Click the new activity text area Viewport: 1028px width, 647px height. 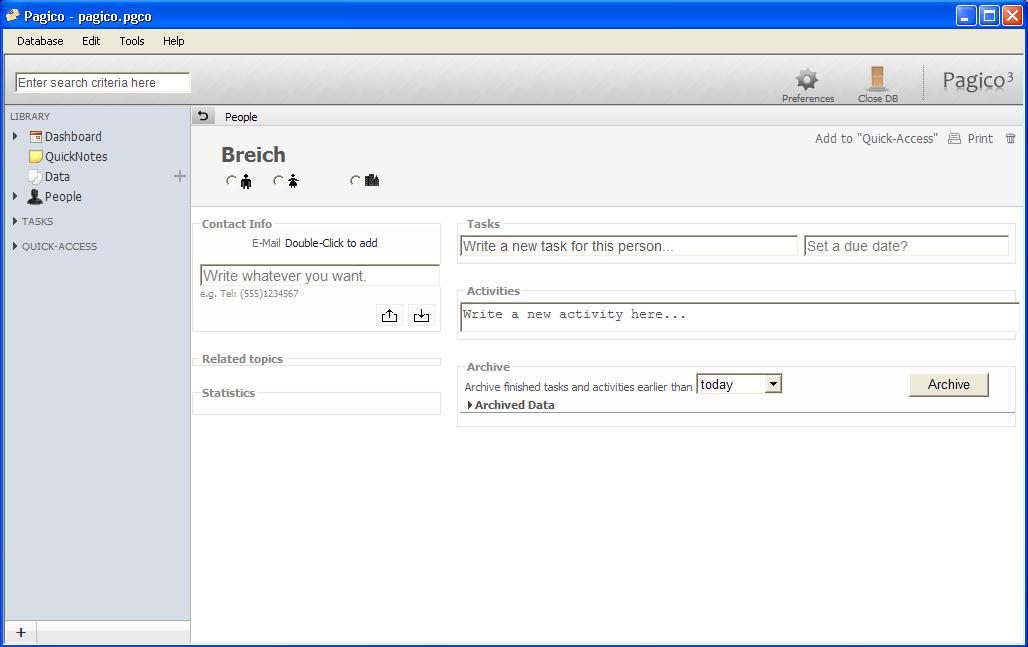tap(740, 317)
